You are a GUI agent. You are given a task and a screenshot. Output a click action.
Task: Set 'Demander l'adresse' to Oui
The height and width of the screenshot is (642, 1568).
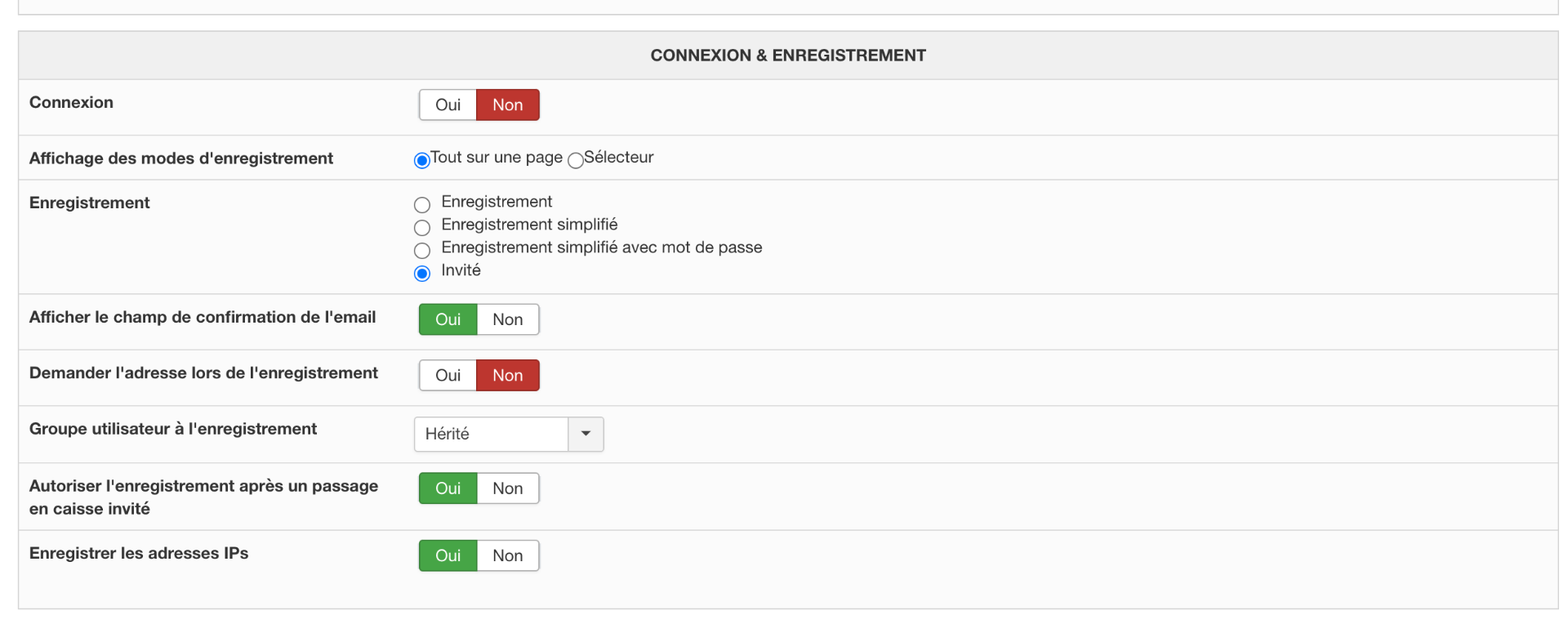(x=448, y=376)
